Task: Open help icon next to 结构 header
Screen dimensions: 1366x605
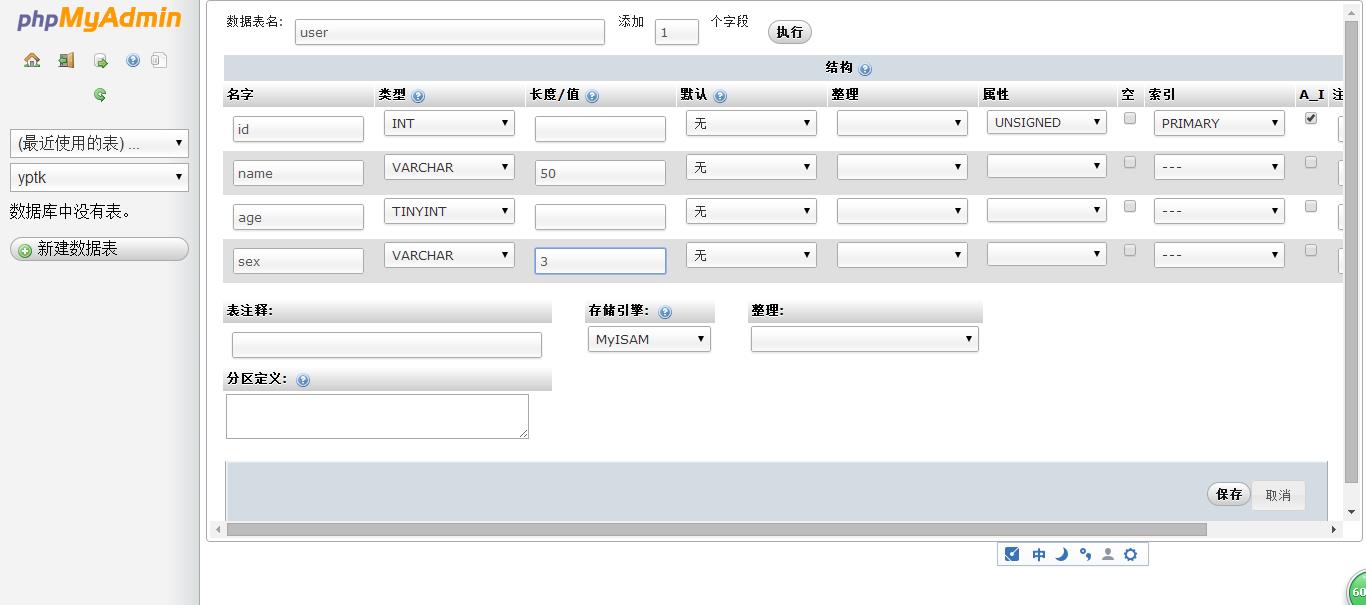Action: 865,69
